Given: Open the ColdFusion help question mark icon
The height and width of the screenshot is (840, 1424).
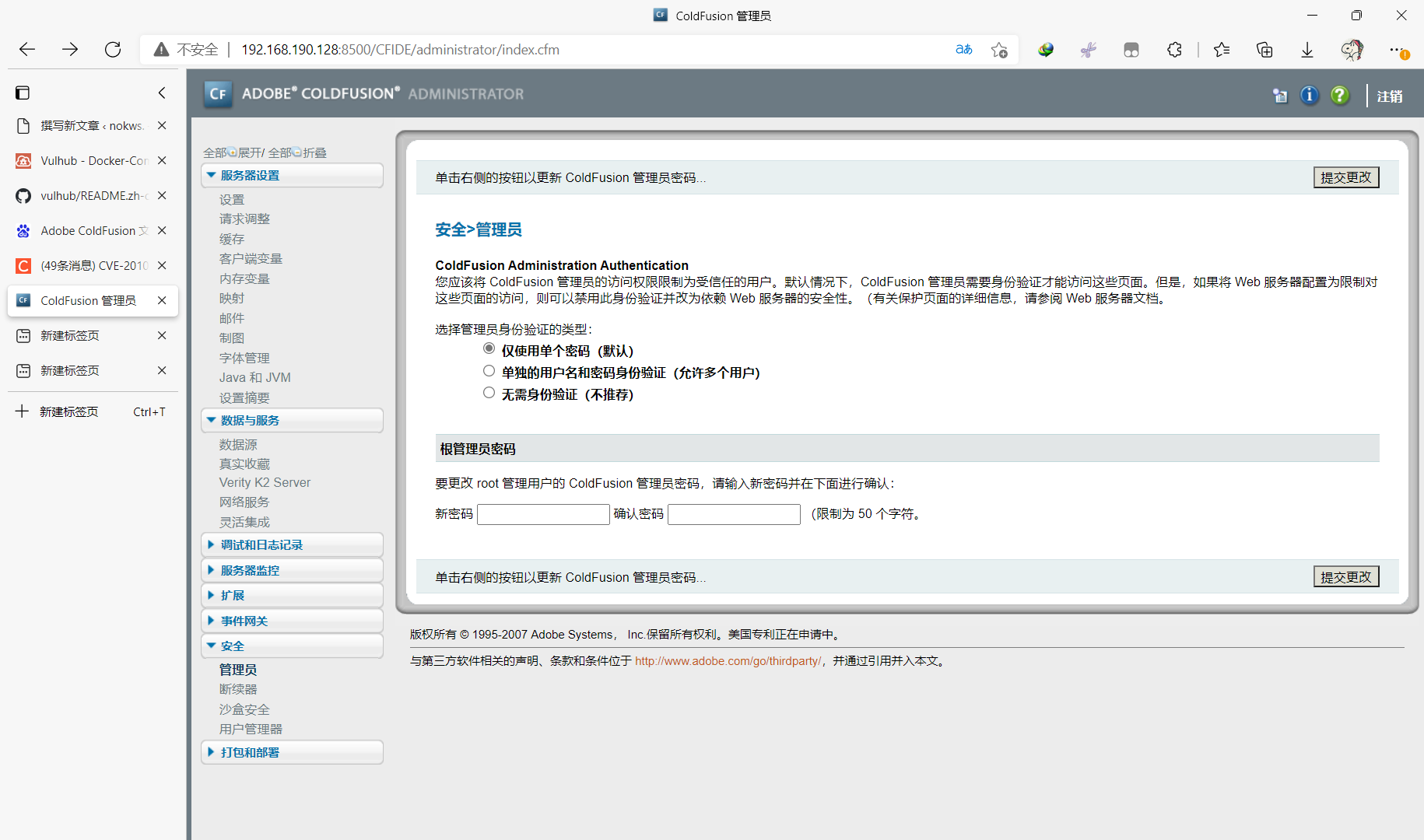Looking at the screenshot, I should tap(1339, 95).
